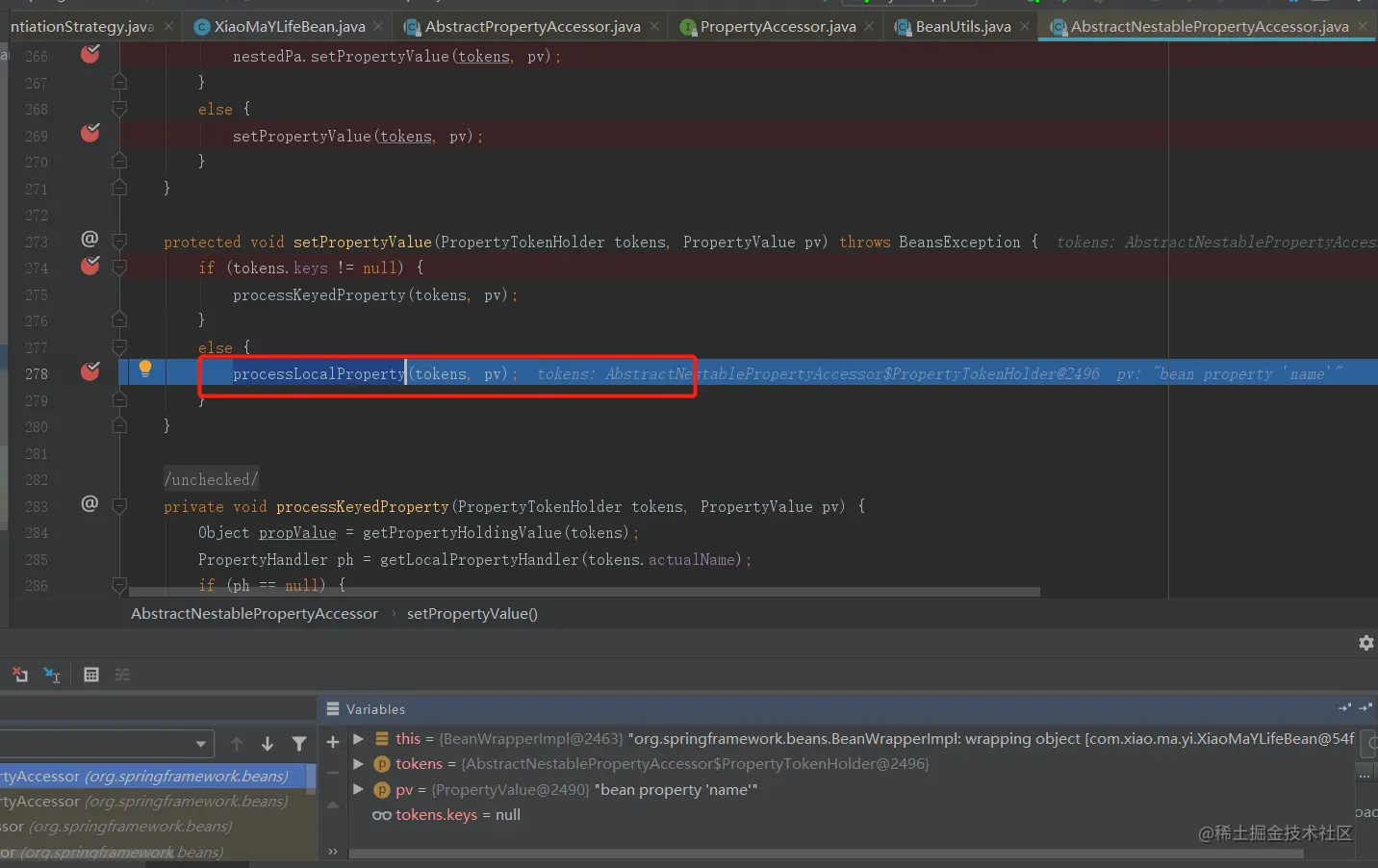
Task: Click the Run to Cursor icon
Action: [x=52, y=675]
